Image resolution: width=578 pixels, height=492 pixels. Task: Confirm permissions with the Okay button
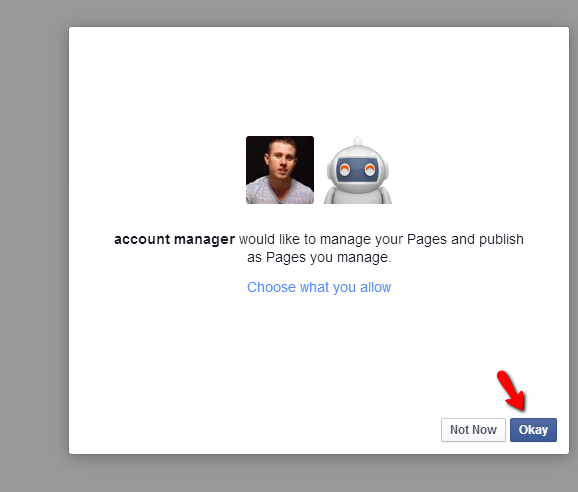click(x=533, y=430)
